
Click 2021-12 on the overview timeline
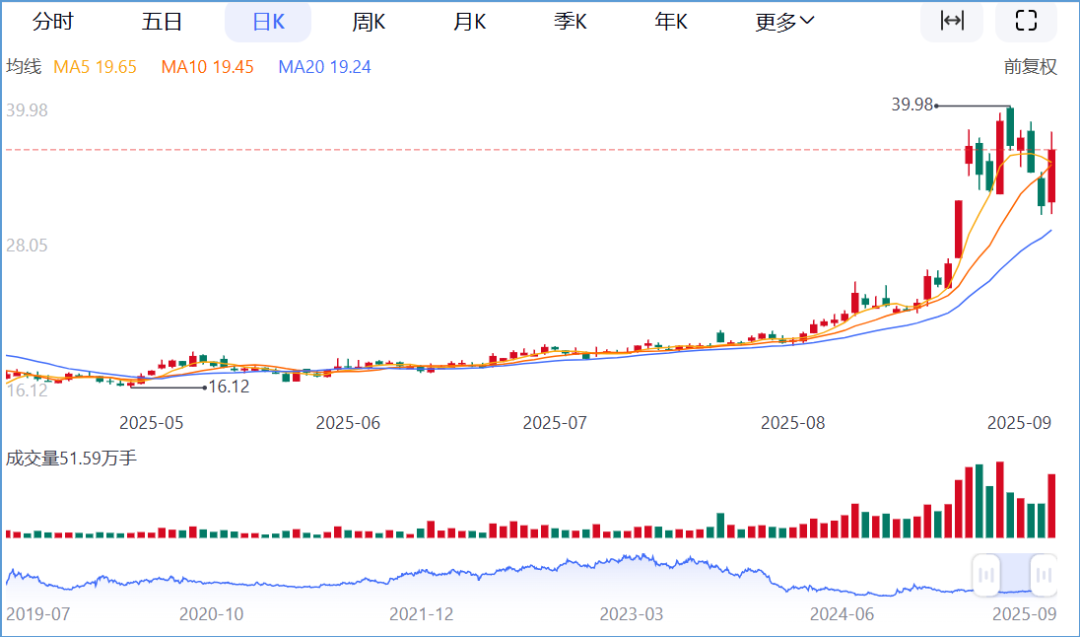click(x=422, y=614)
